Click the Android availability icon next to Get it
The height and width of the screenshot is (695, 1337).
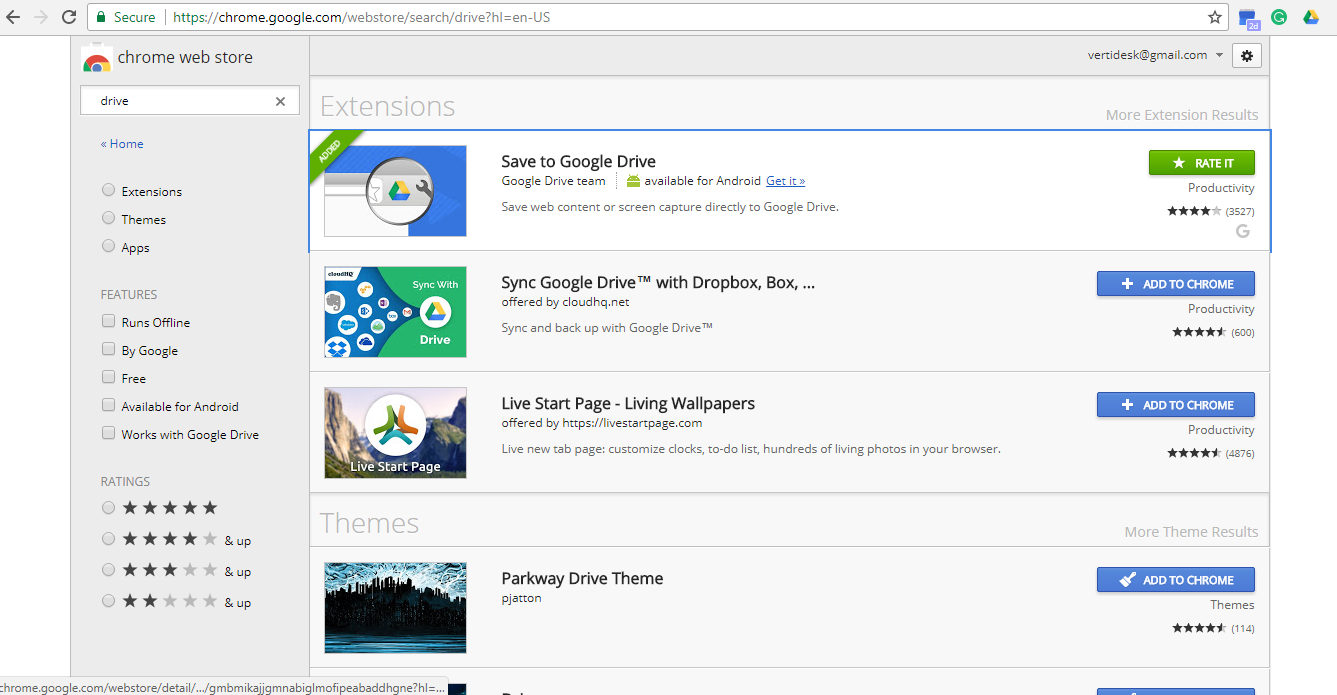coord(633,181)
